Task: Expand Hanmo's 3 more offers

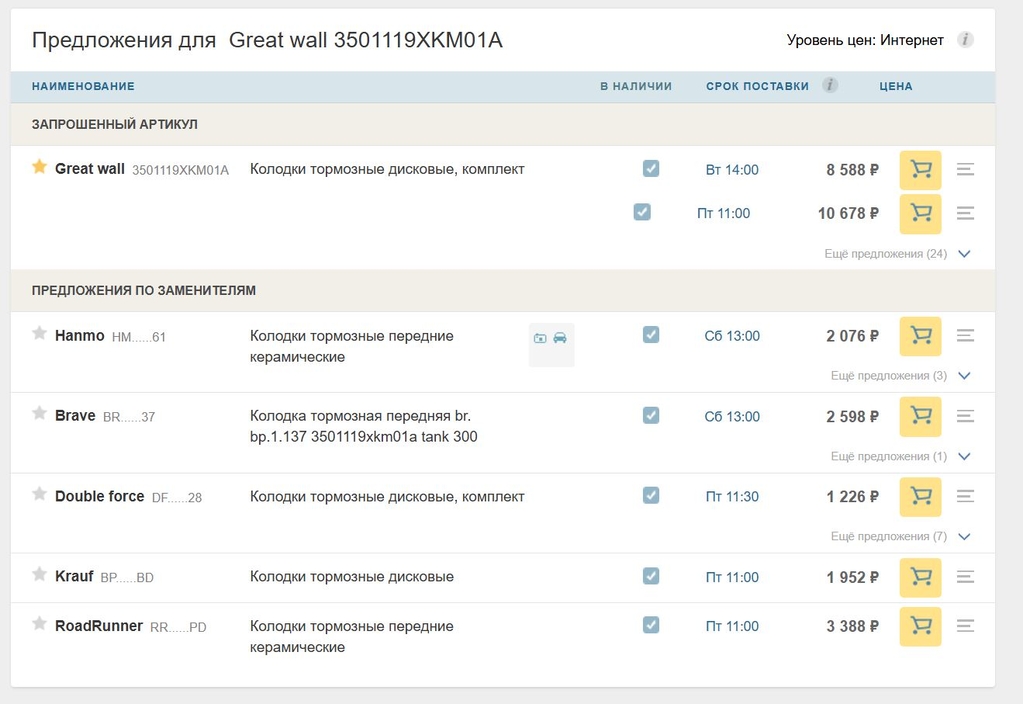Action: pos(900,376)
